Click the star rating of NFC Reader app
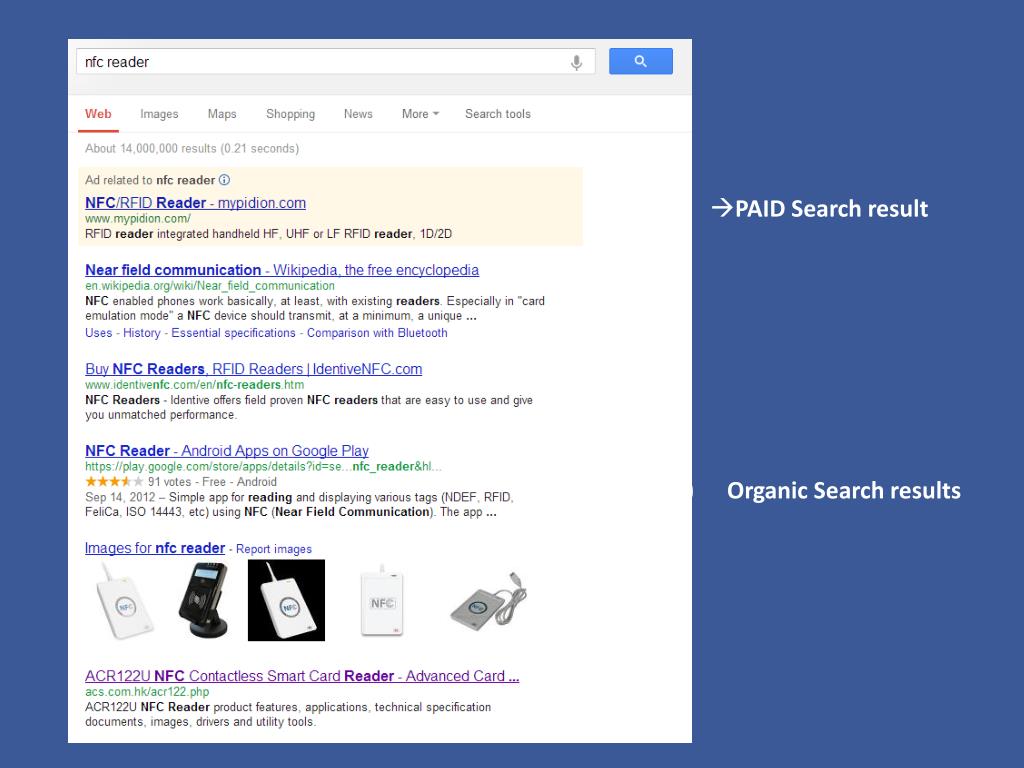1024x768 pixels. (x=114, y=481)
